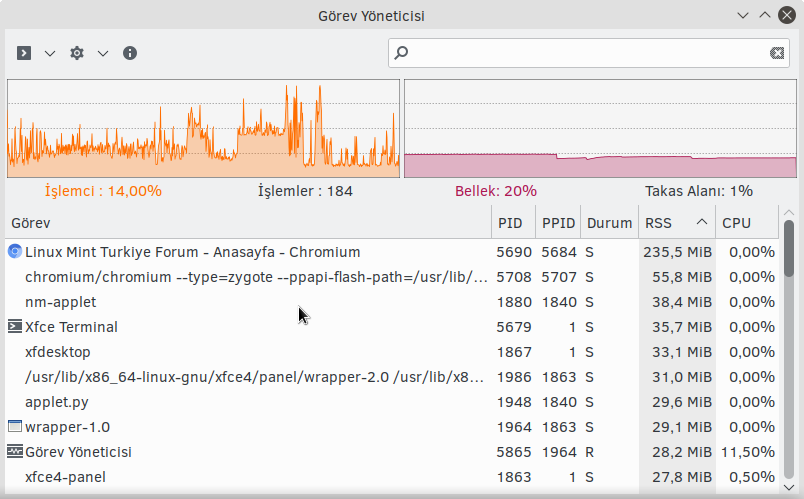Select the xfdesktop process
This screenshot has width=804, height=499.
392,352
